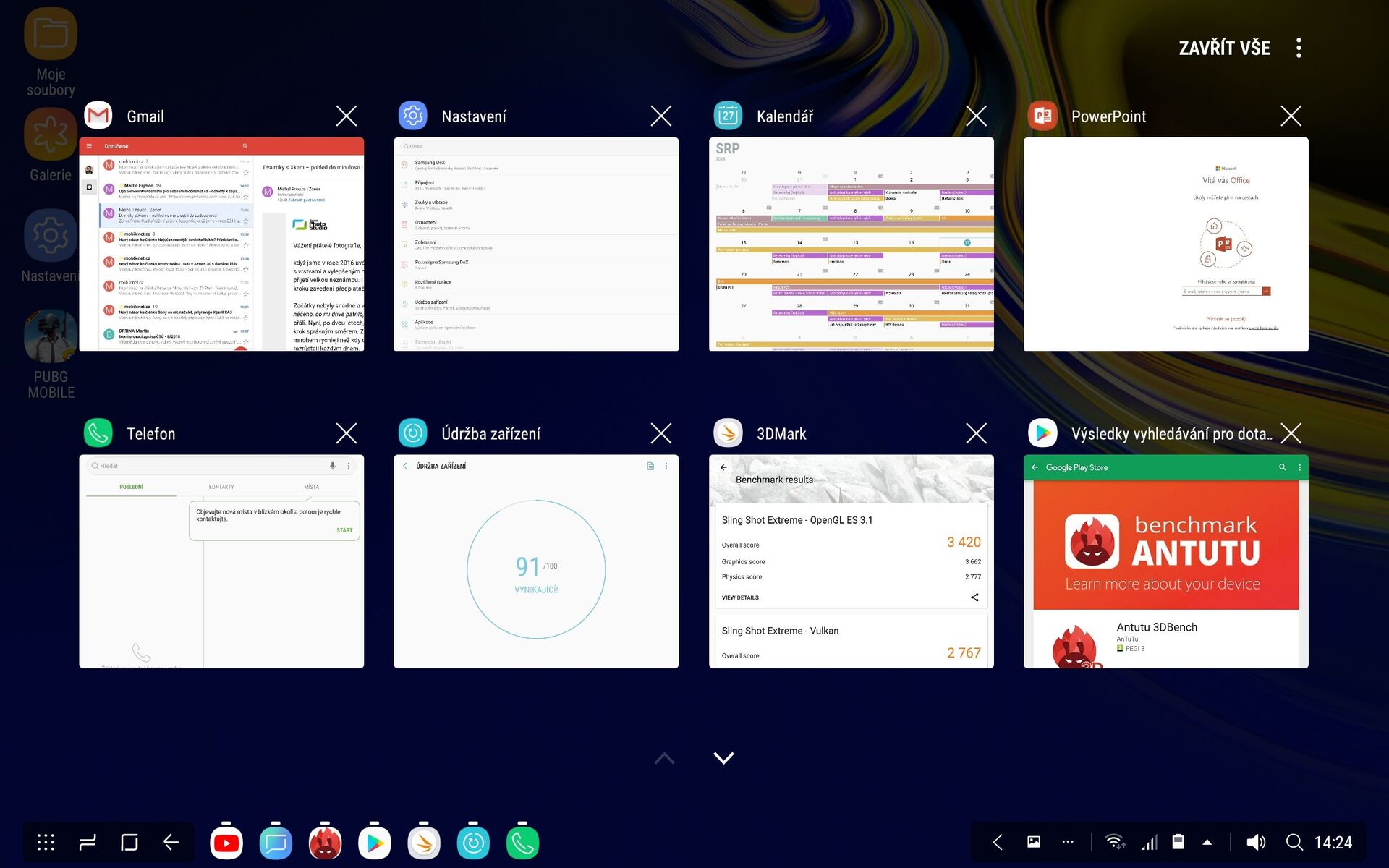The height and width of the screenshot is (868, 1389).
Task: Click the down arrow to show more recent apps
Action: pos(723,757)
